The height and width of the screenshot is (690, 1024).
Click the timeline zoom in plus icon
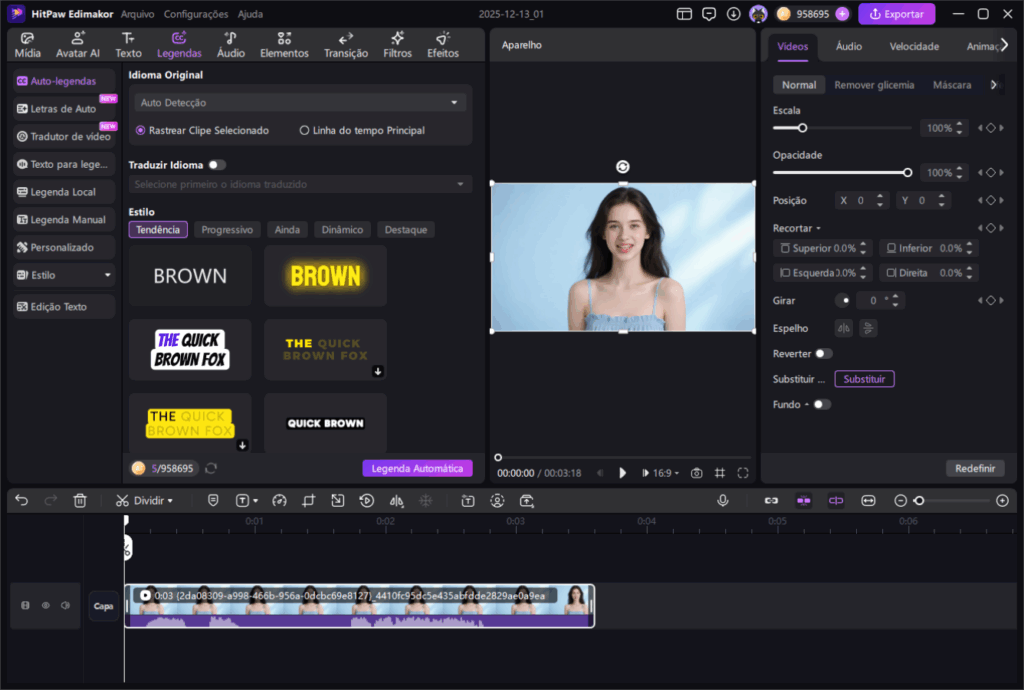(x=1002, y=500)
